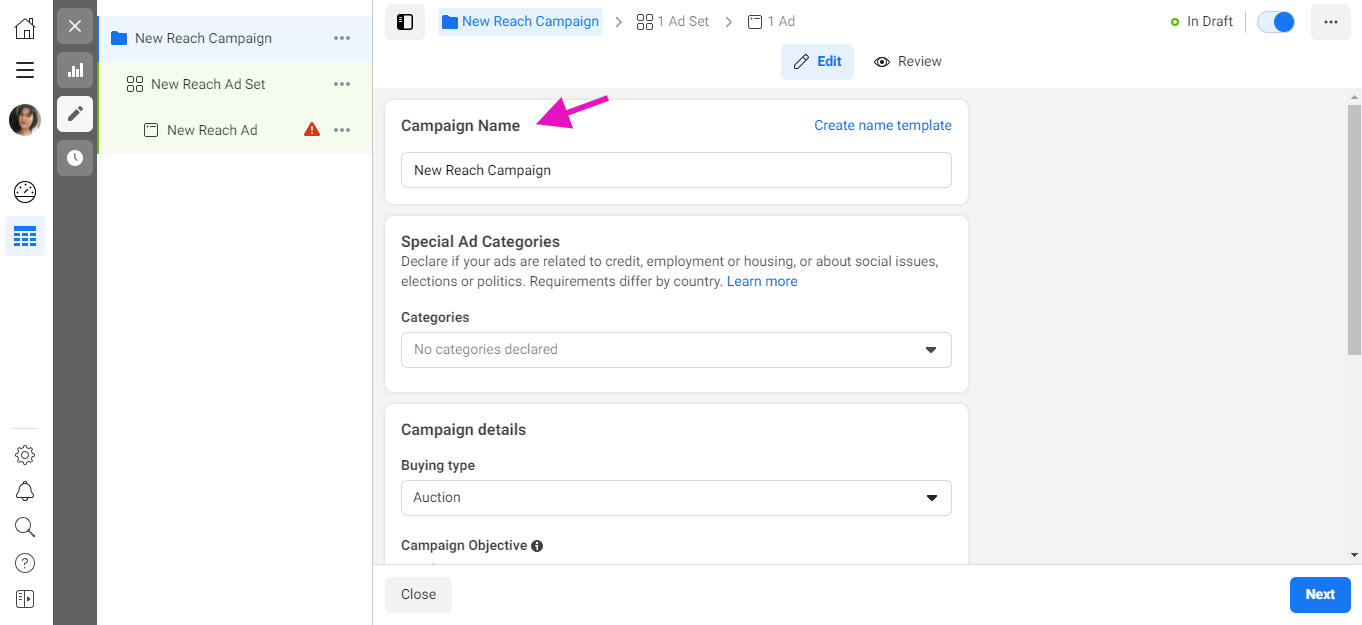The width and height of the screenshot is (1362, 625).
Task: Toggle the side pane layout button
Action: point(405,22)
